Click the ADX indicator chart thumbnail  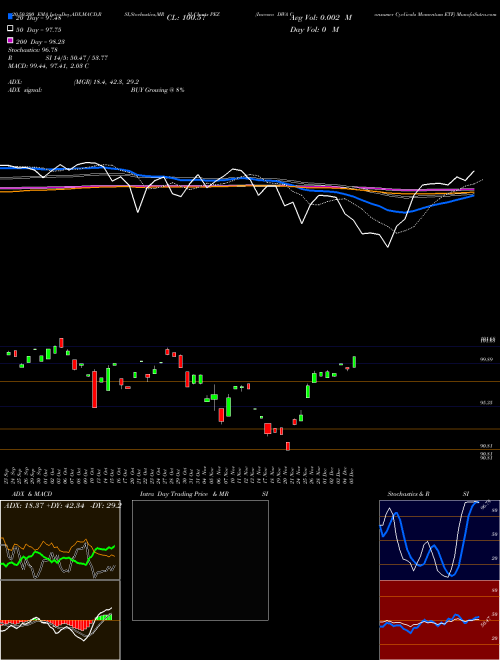60,540
